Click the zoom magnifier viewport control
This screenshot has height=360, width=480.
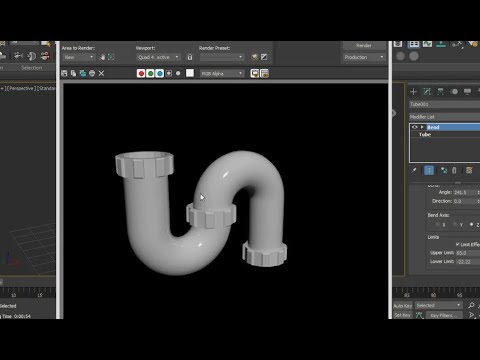click(x=471, y=305)
